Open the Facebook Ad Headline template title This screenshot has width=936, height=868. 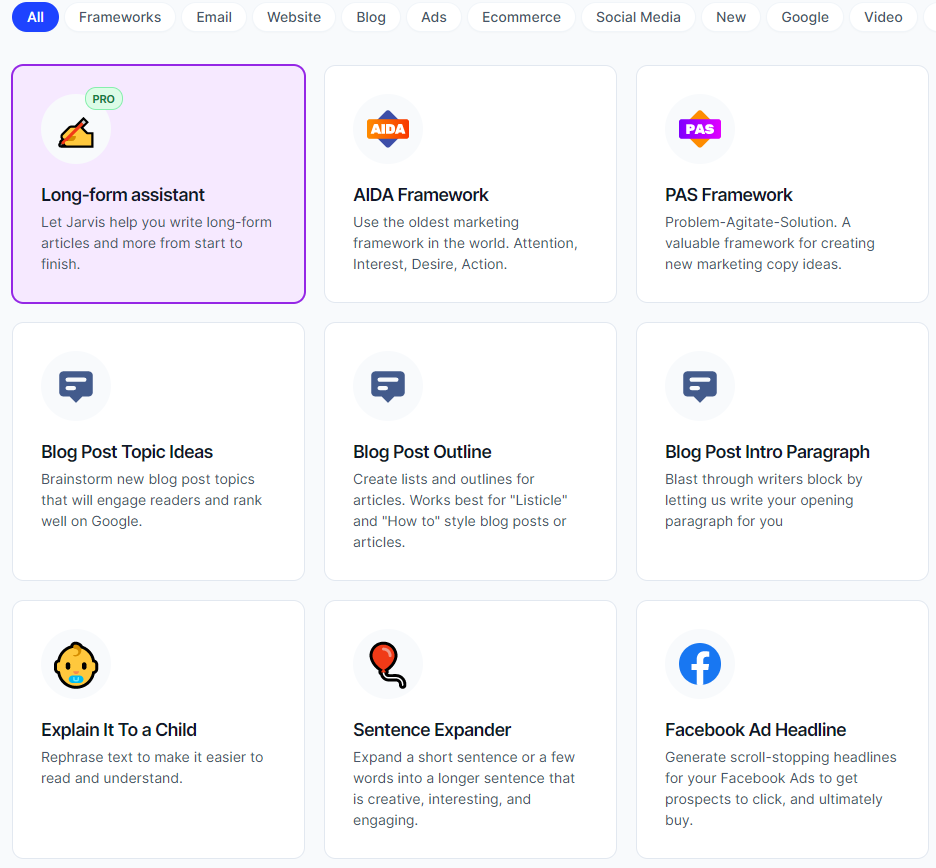tap(755, 730)
